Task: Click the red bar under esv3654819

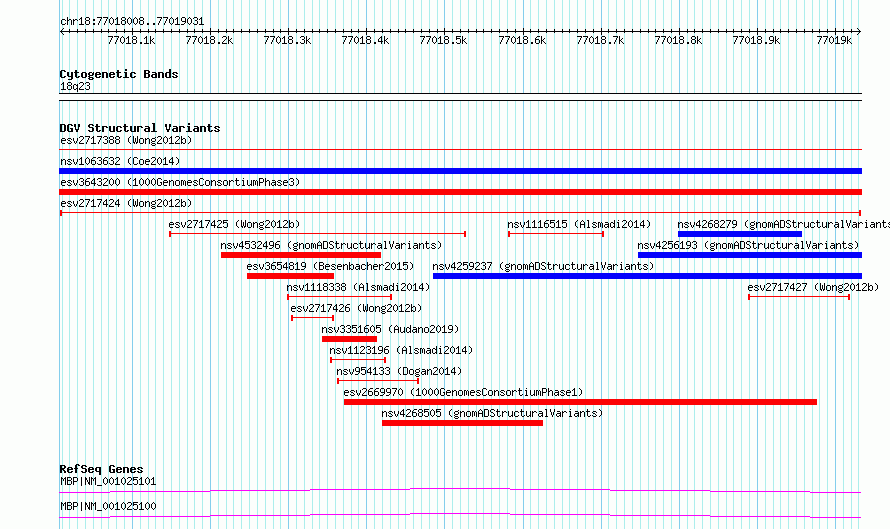Action: click(x=290, y=276)
